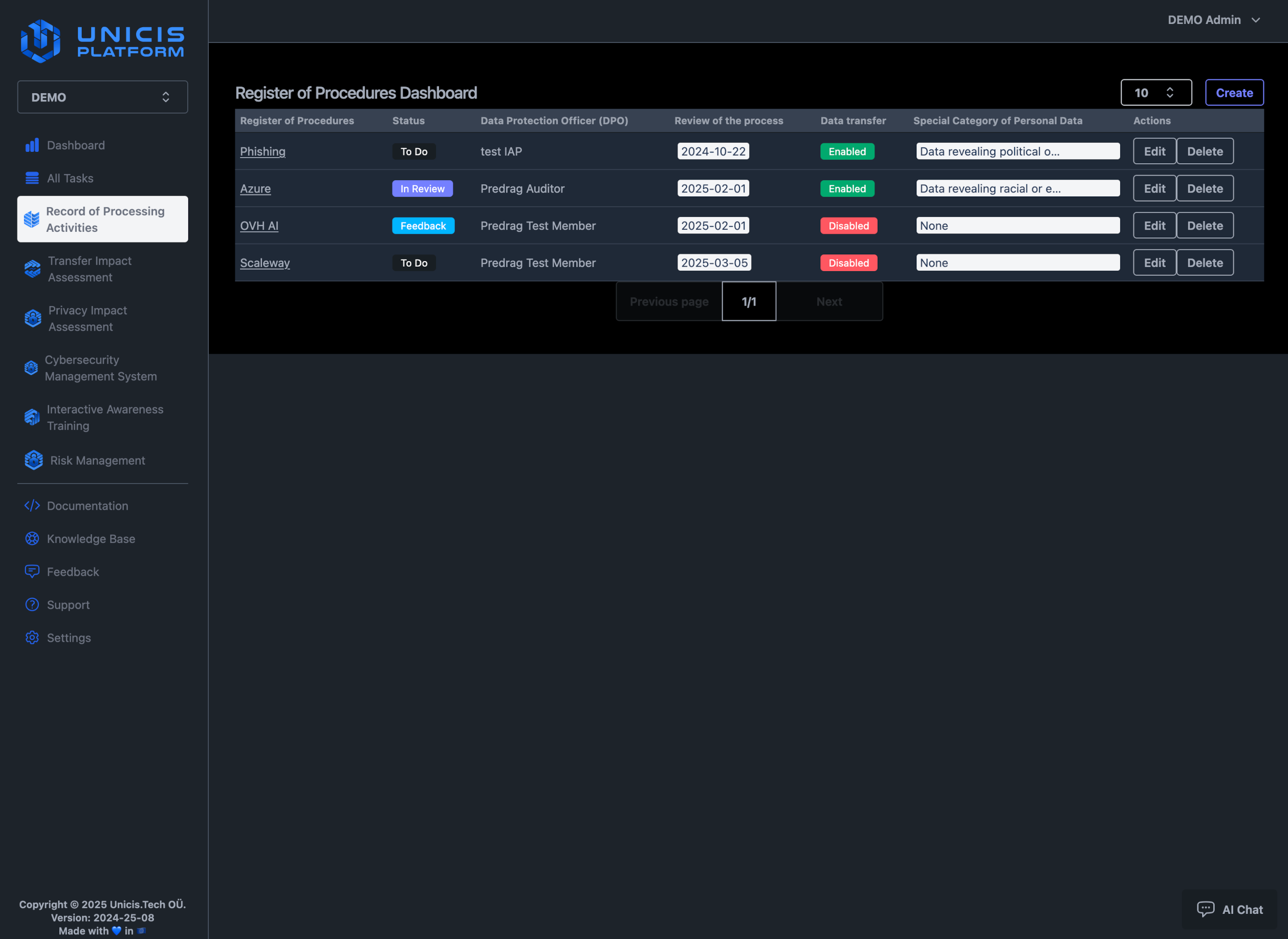The height and width of the screenshot is (939, 1288).
Task: Click the Special Category field for Scaleway
Action: pyautogui.click(x=1017, y=262)
